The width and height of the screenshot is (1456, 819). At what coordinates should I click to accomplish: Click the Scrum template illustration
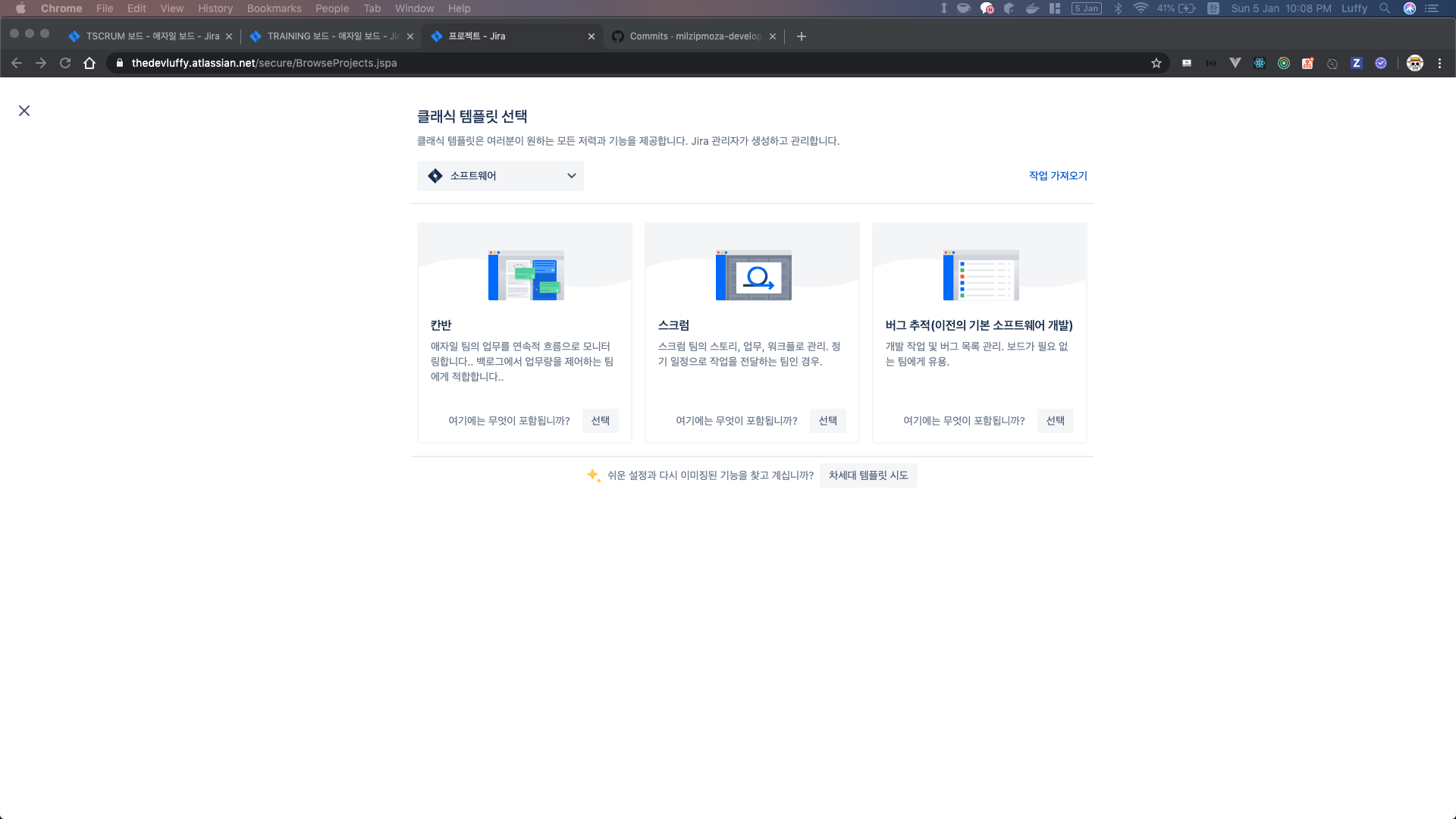click(x=753, y=275)
